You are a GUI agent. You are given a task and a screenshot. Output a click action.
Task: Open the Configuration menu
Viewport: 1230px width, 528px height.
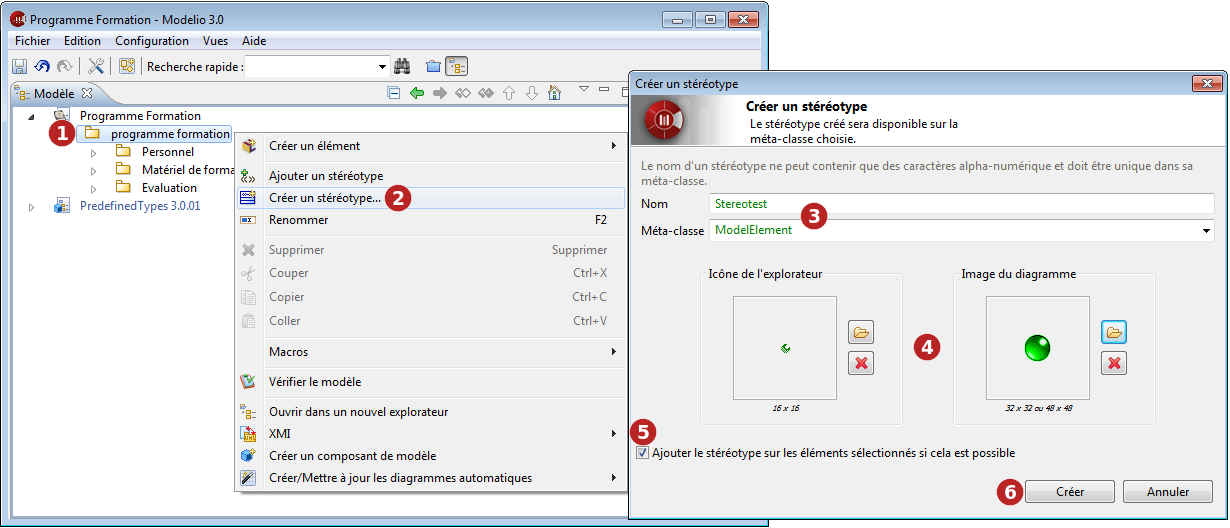tap(152, 41)
